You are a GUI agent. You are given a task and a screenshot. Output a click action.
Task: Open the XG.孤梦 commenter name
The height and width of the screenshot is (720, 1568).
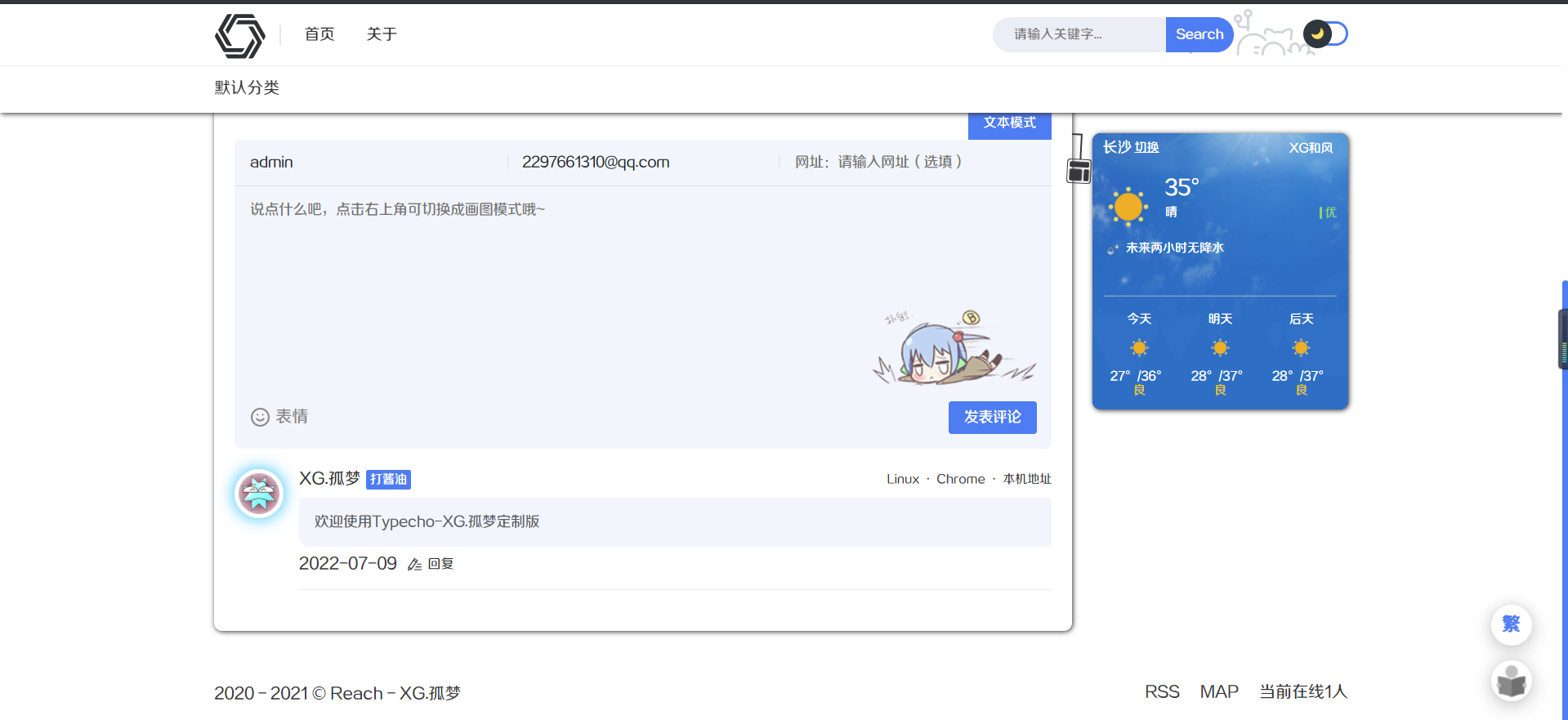coord(329,478)
